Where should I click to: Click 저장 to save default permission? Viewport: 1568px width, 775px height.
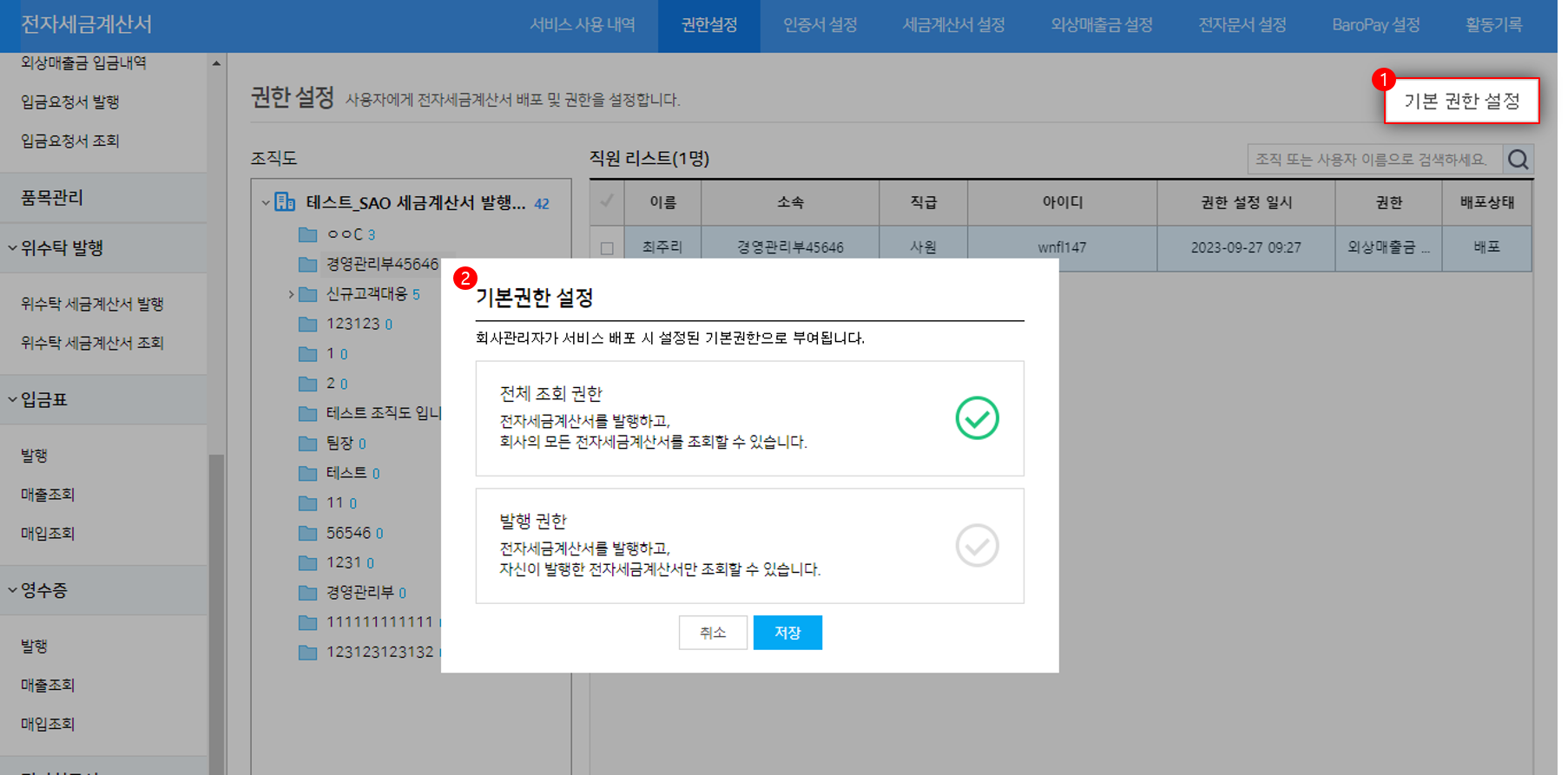[x=787, y=633]
